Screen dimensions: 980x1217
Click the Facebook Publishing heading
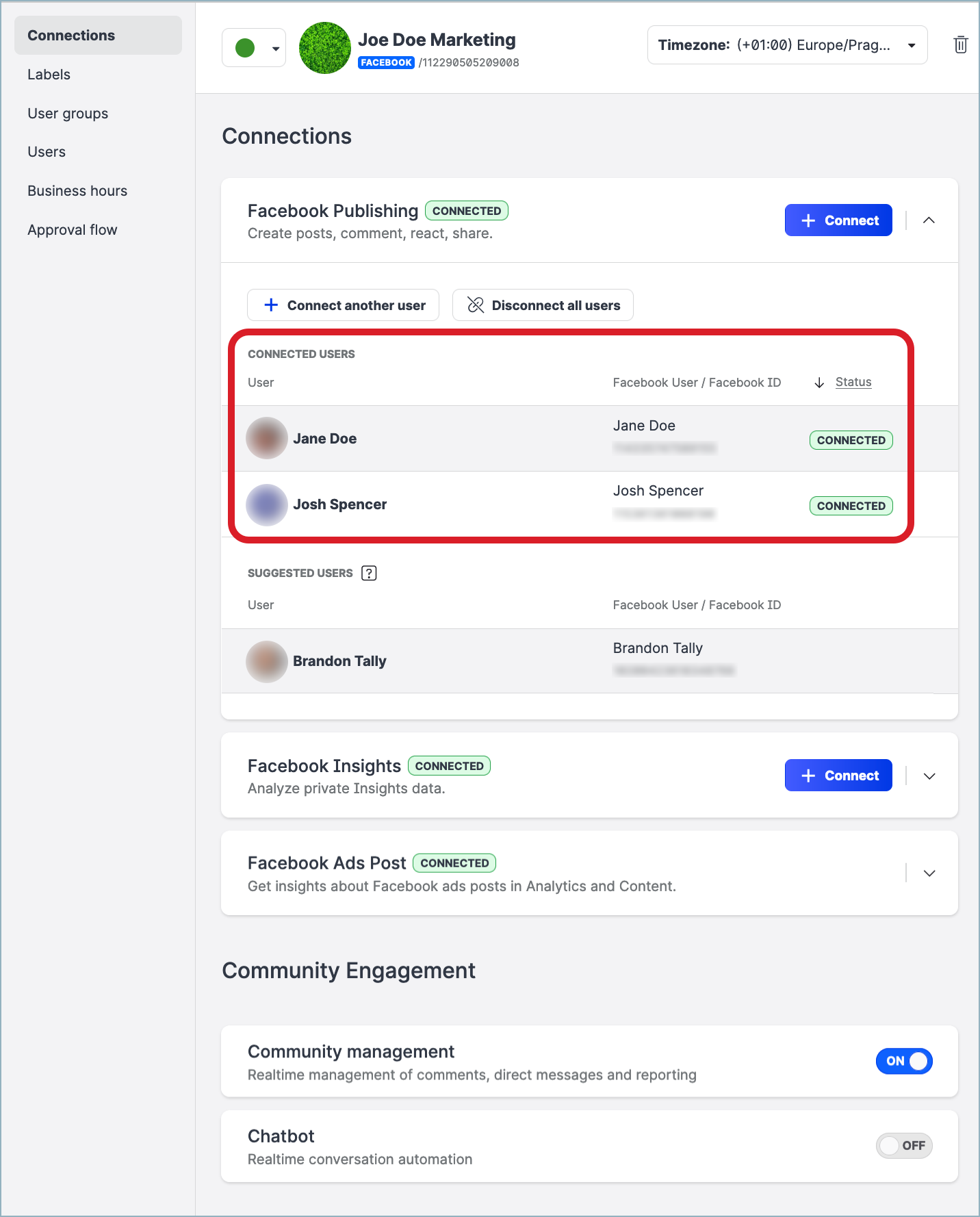(333, 211)
